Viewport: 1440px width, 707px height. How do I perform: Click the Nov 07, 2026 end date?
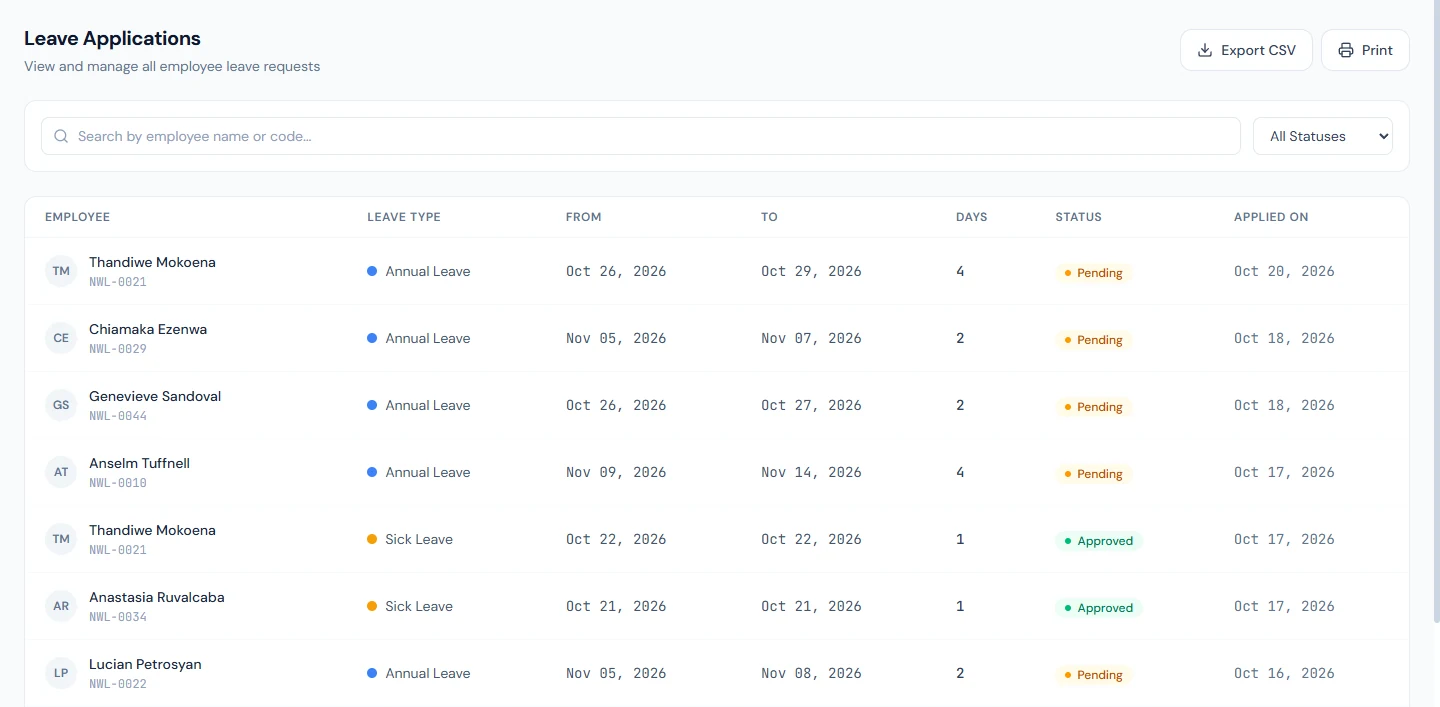pos(811,338)
